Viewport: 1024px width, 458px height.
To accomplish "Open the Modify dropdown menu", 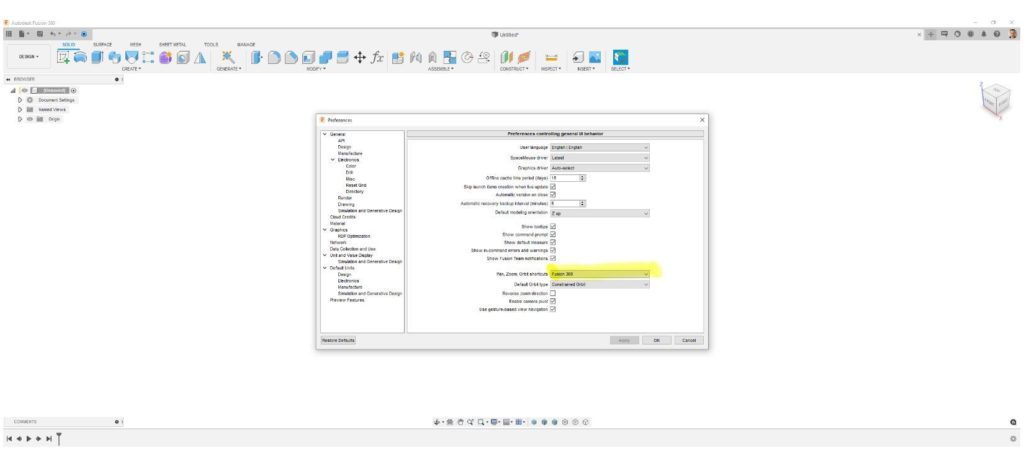I will [315, 69].
